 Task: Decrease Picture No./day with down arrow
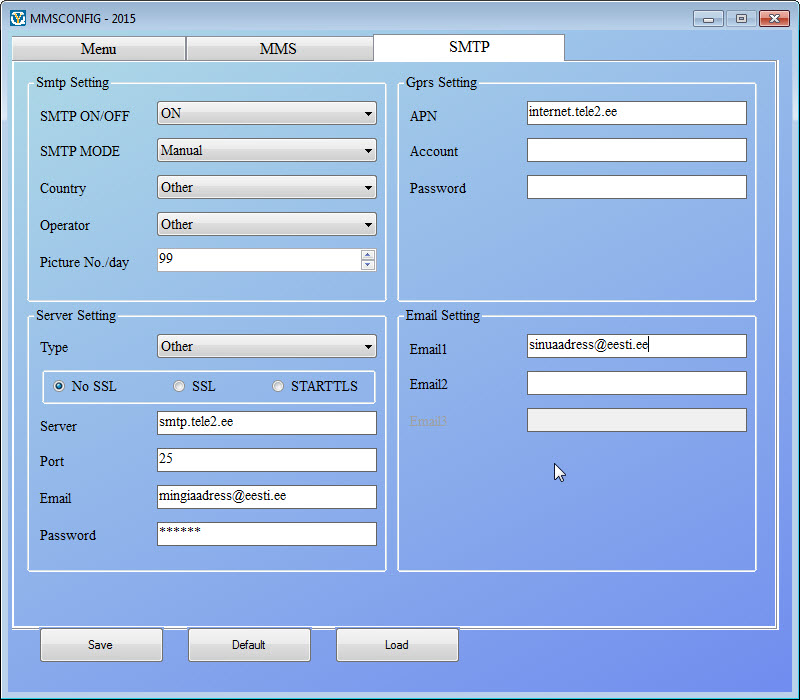pos(368,265)
